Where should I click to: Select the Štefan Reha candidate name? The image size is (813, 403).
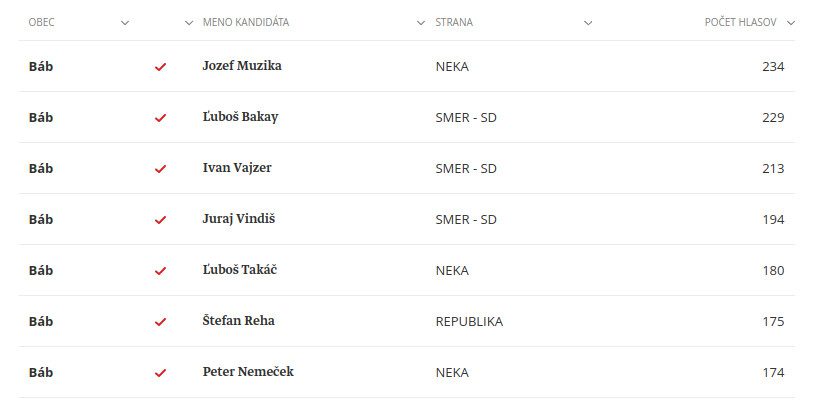point(238,321)
